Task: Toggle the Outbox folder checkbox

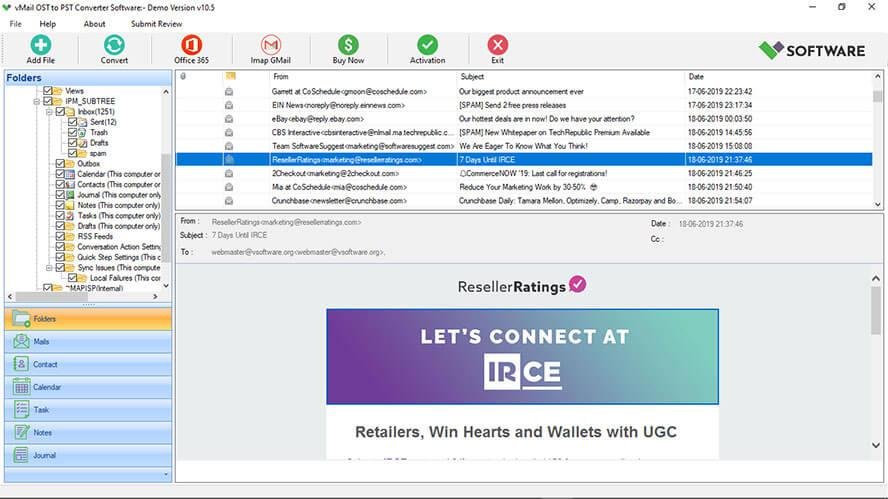Action: pos(61,164)
